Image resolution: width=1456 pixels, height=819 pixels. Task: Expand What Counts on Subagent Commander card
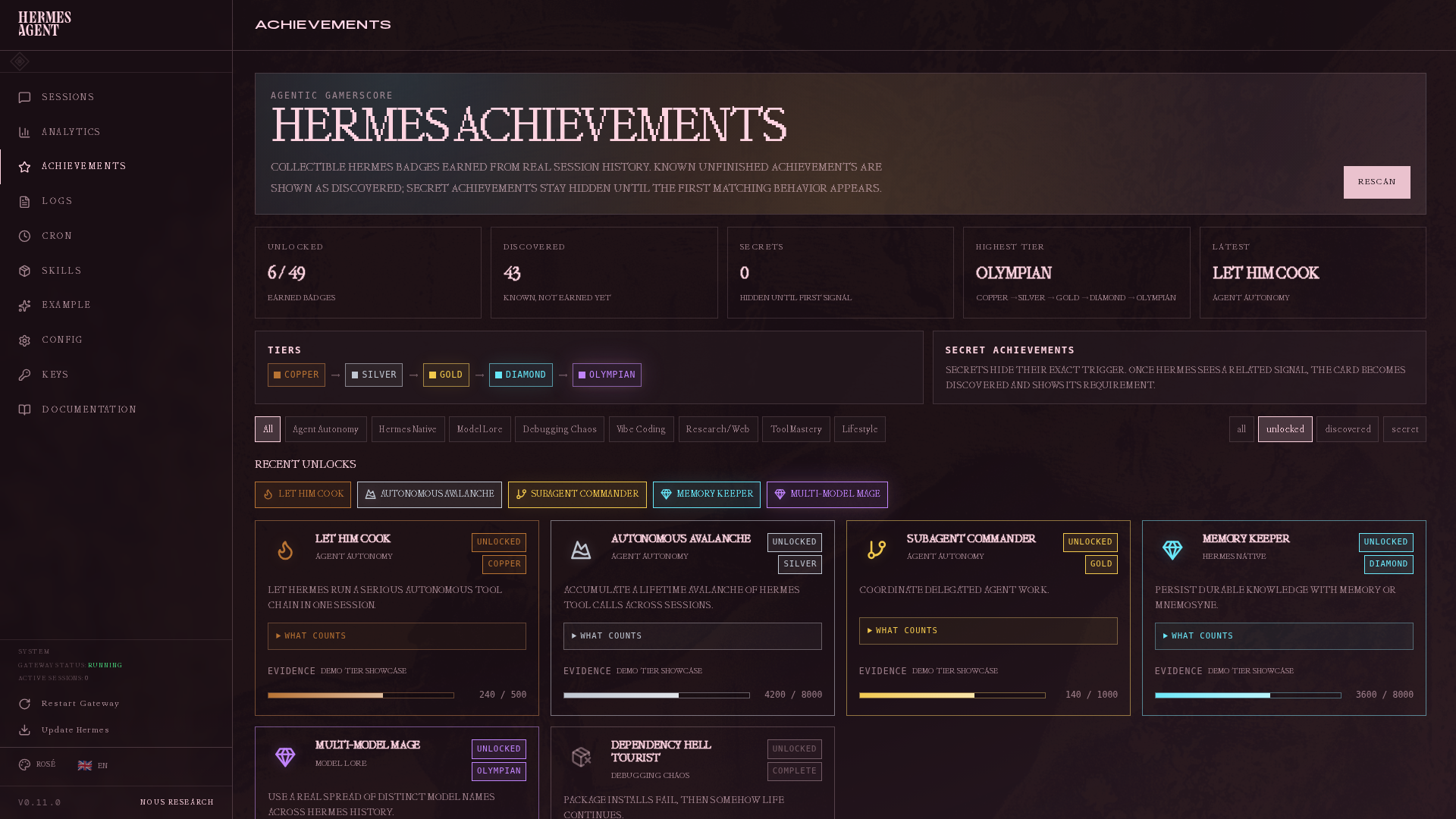pyautogui.click(x=988, y=631)
